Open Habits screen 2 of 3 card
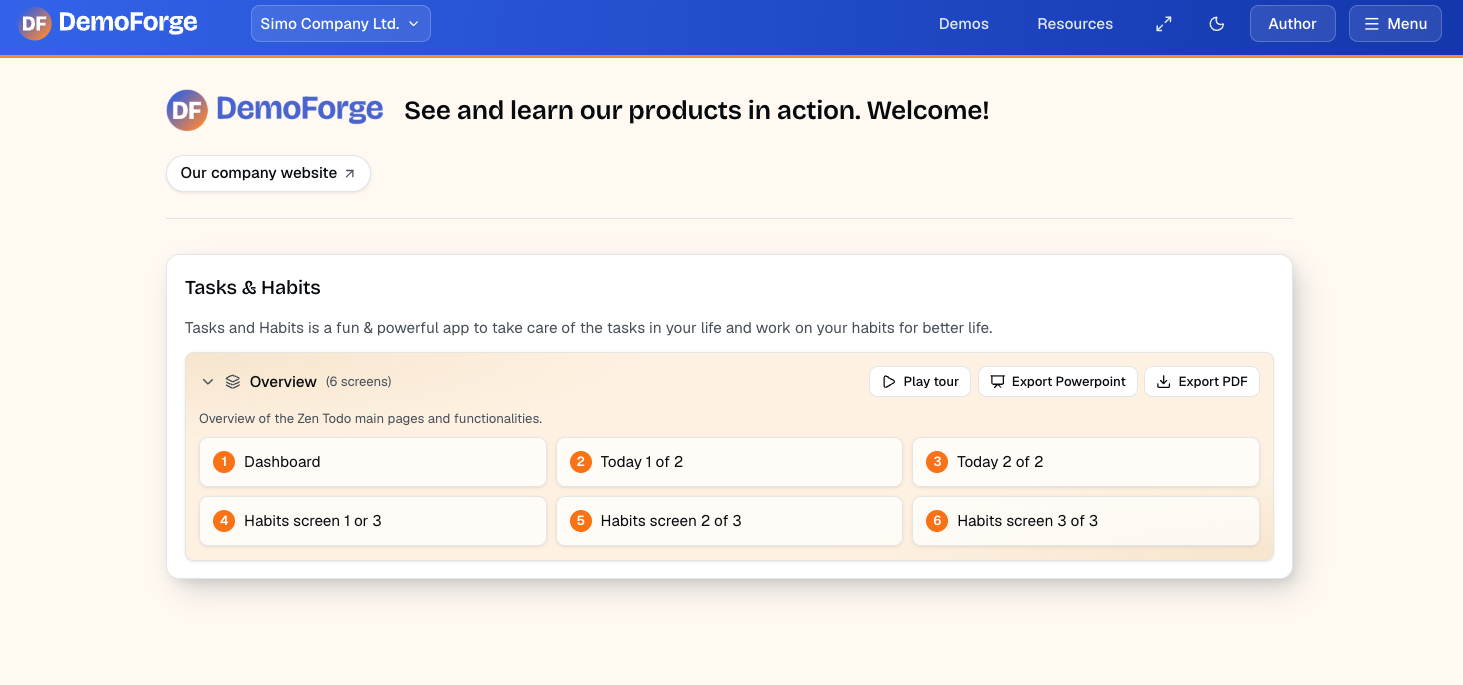The image size is (1463, 685). (x=729, y=521)
